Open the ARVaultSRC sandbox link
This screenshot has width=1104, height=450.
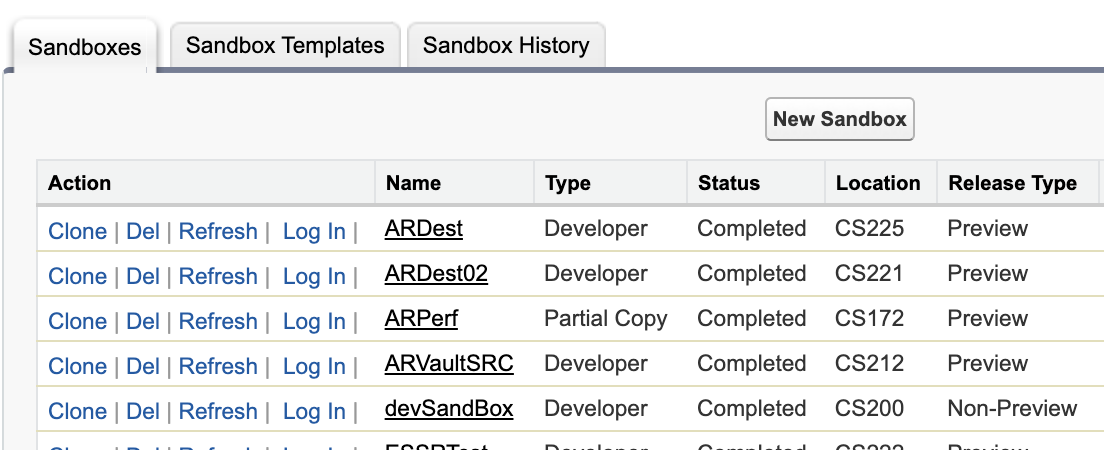point(449,364)
